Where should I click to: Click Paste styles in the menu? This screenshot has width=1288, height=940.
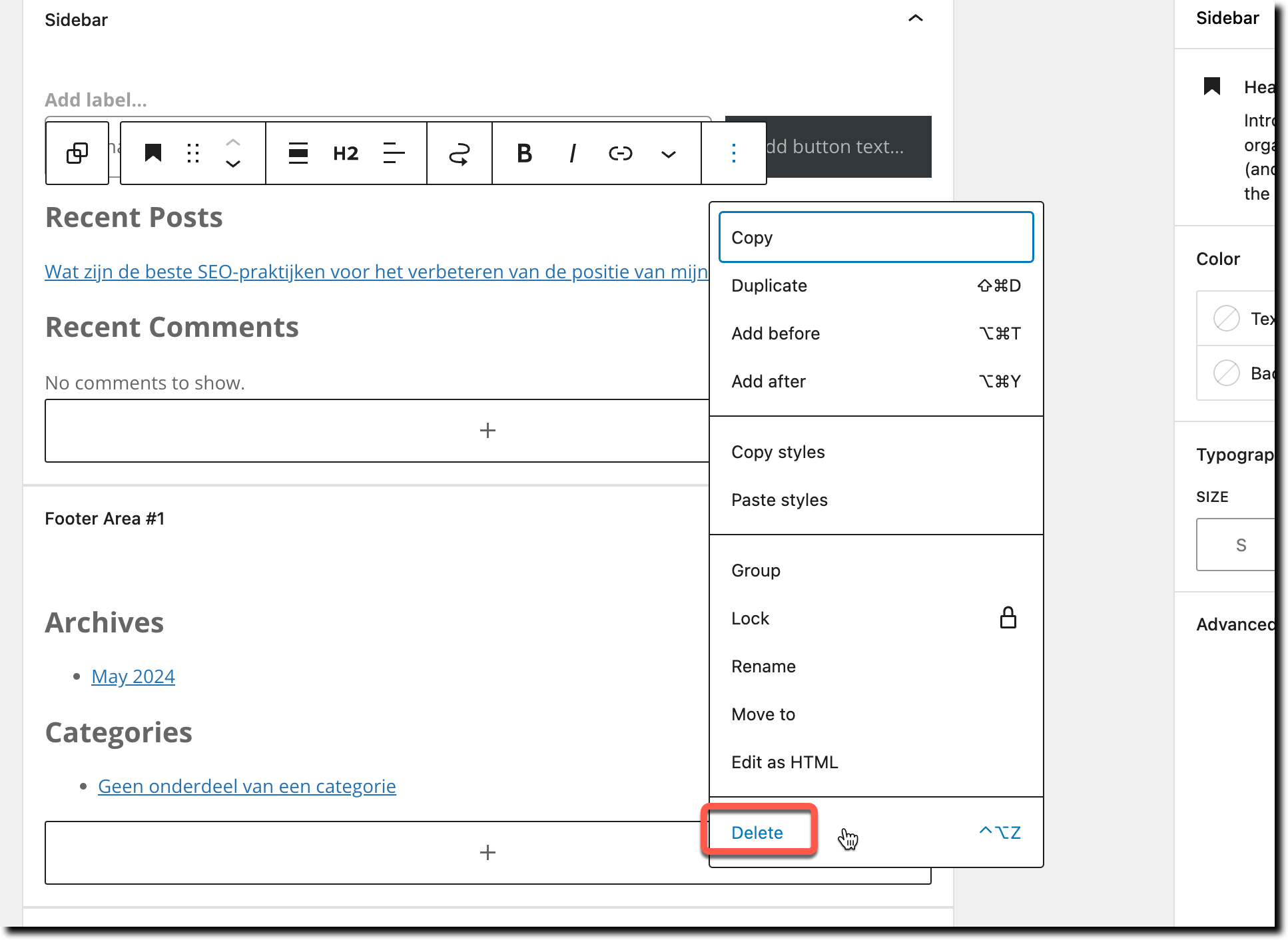tap(876, 499)
